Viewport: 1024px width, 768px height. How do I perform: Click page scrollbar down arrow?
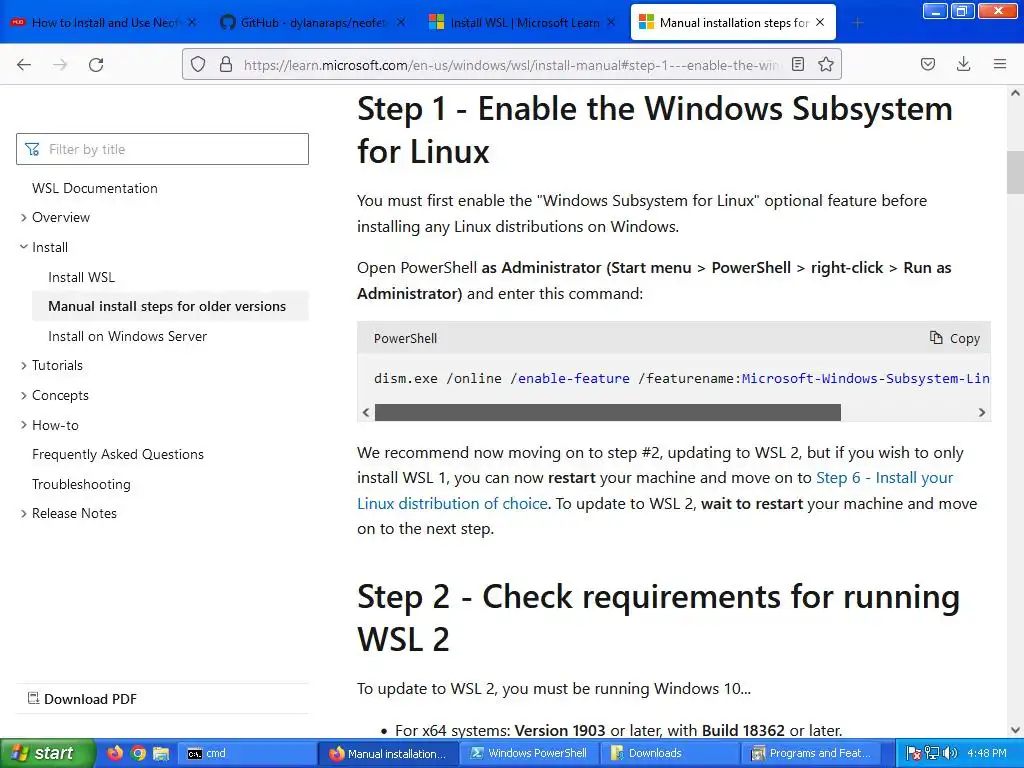[1015, 730]
